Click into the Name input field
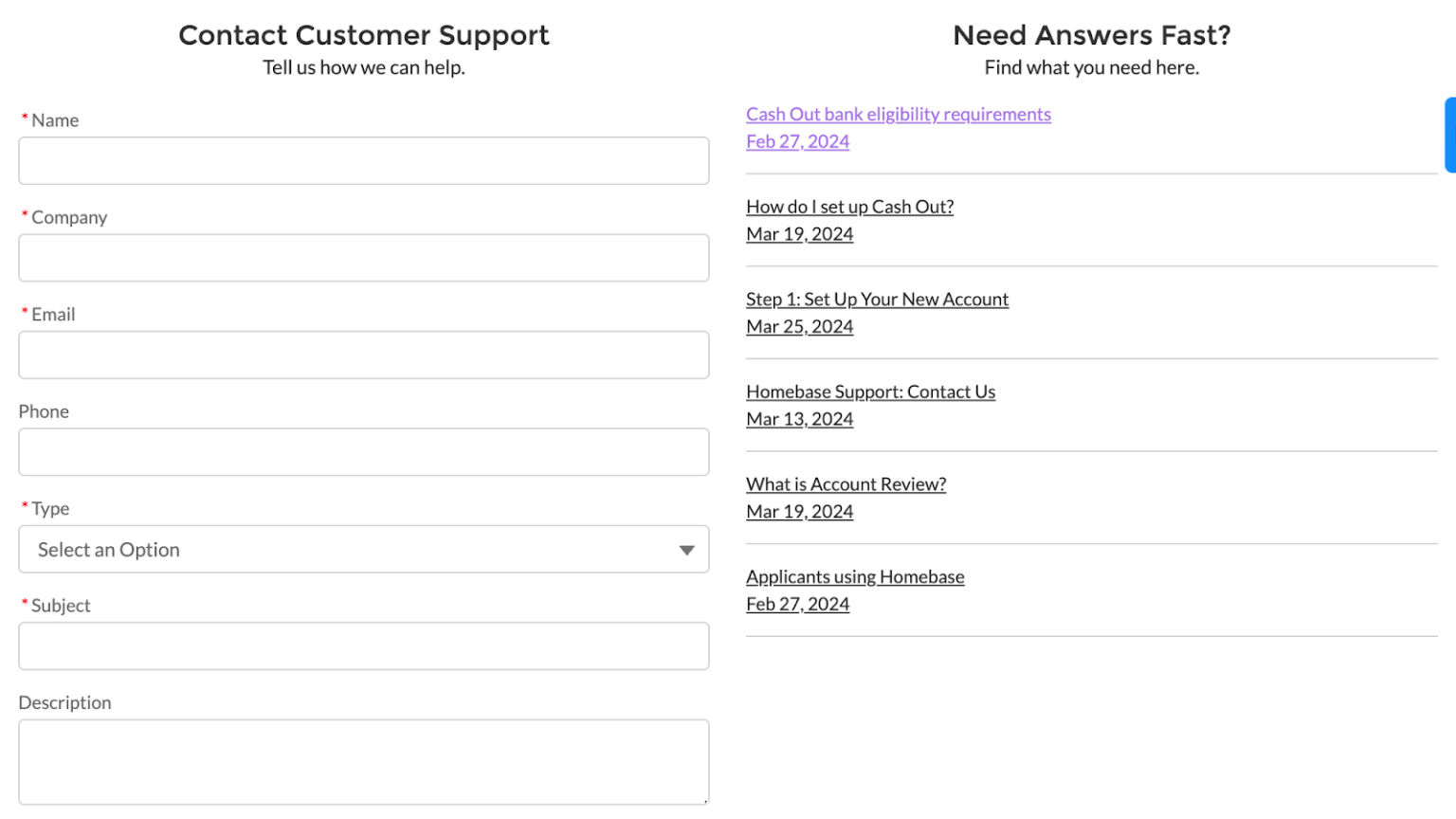 [x=364, y=160]
